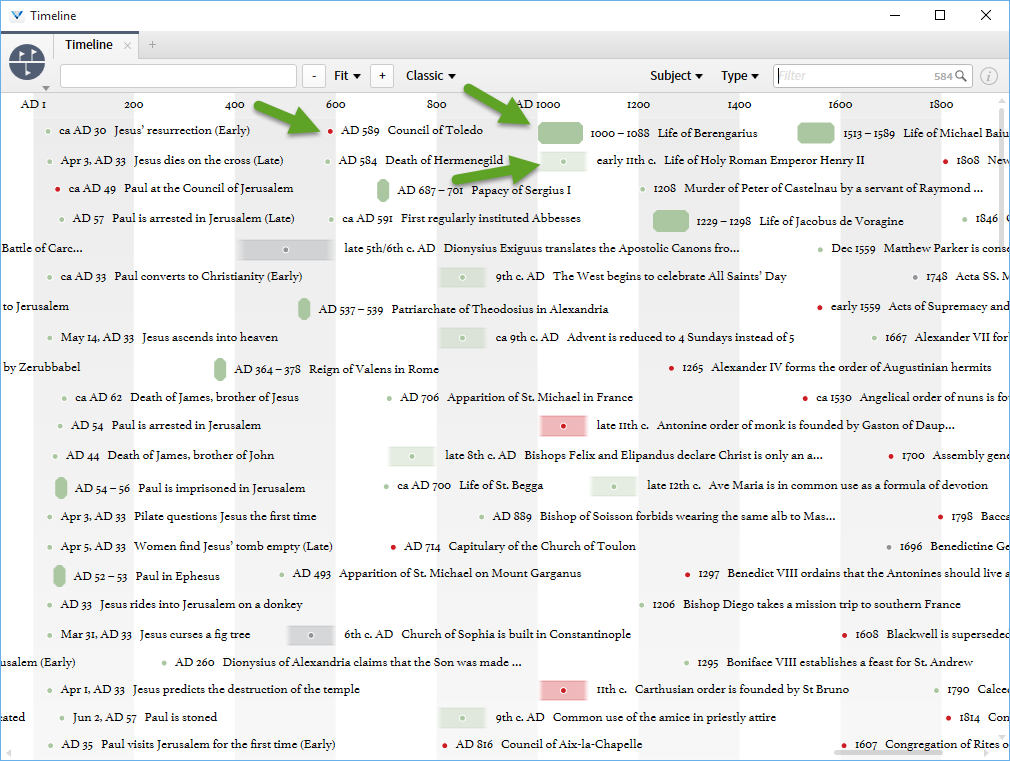Select the All Saints' Day span marker
This screenshot has width=1010, height=761.
coord(462,278)
